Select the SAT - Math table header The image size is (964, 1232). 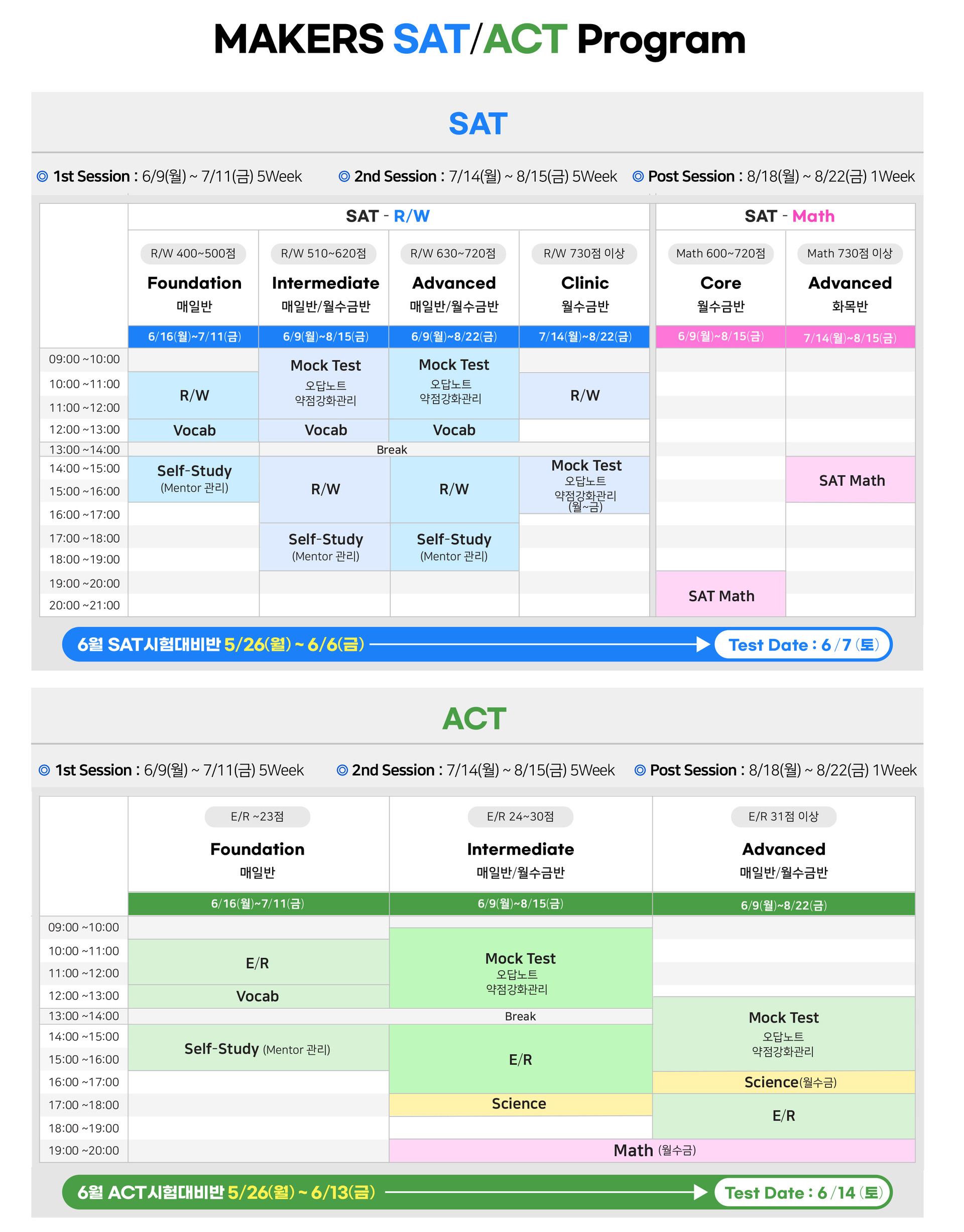click(785, 216)
